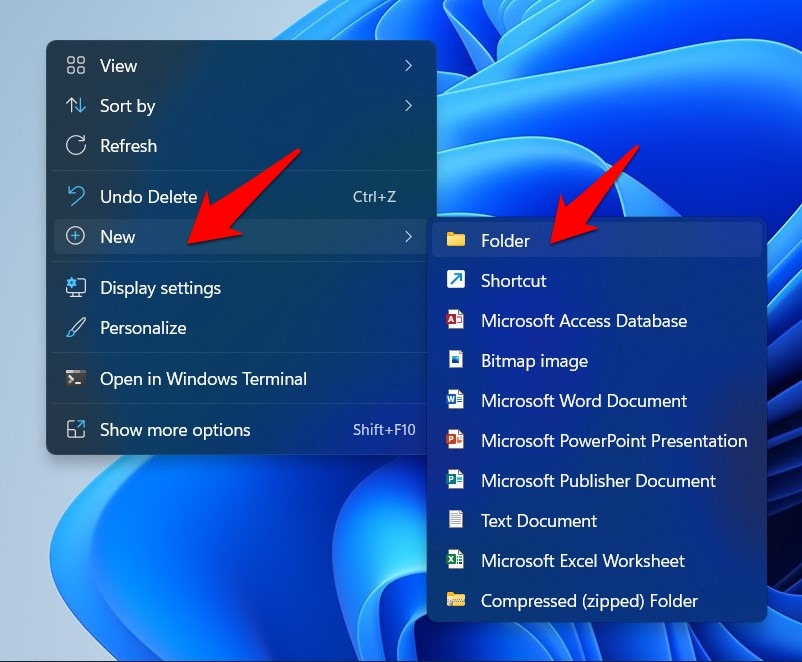Click the Microsoft PowerPoint Presentation icon
This screenshot has width=802, height=662.
pyautogui.click(x=458, y=441)
